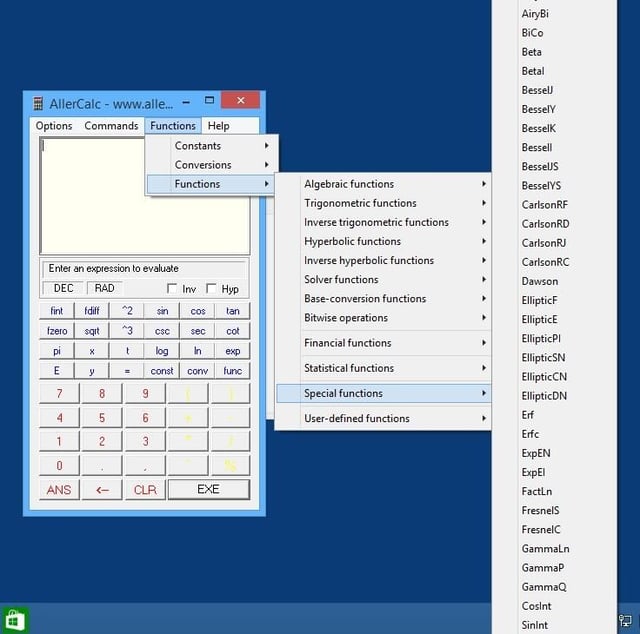The width and height of the screenshot is (640, 634).
Task: Toggle the RAD angle mode
Action: tap(104, 288)
